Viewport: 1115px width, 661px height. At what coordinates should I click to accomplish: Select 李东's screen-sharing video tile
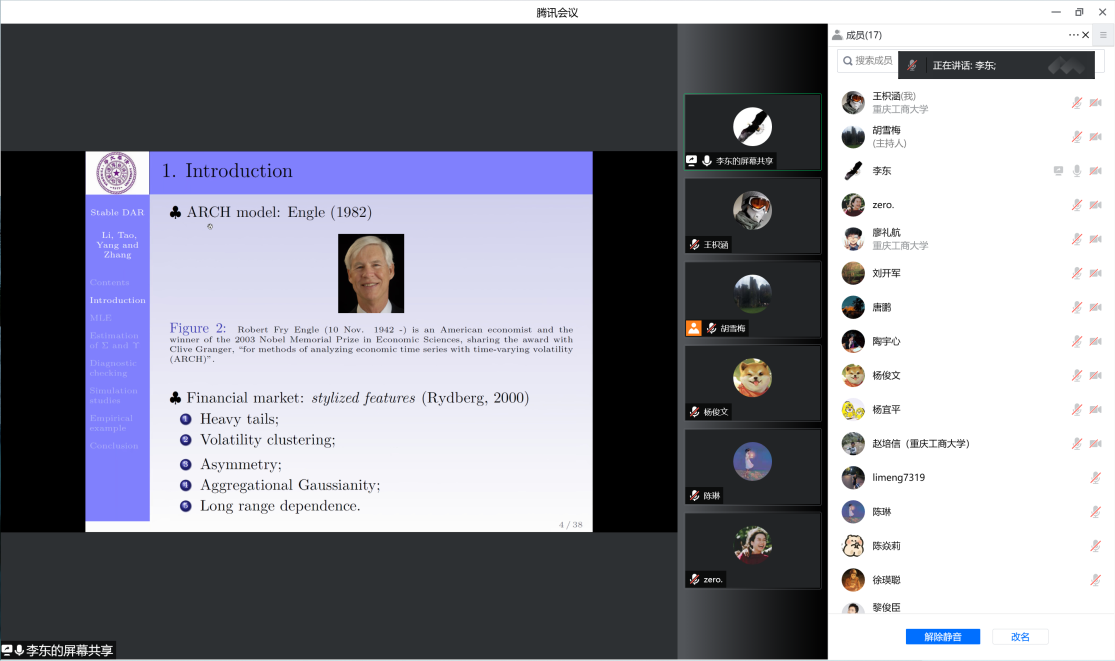click(x=752, y=132)
